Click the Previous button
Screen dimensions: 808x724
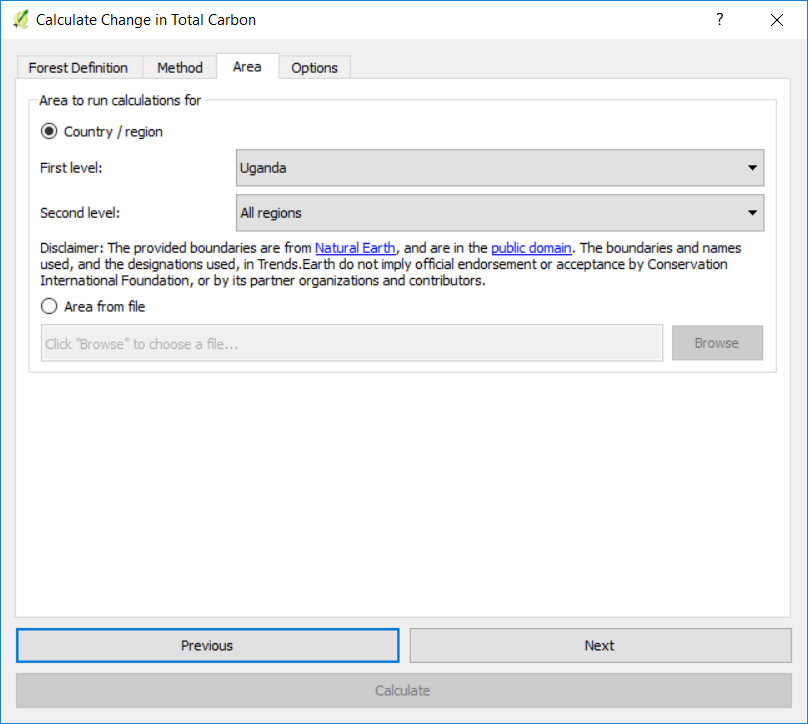point(207,646)
